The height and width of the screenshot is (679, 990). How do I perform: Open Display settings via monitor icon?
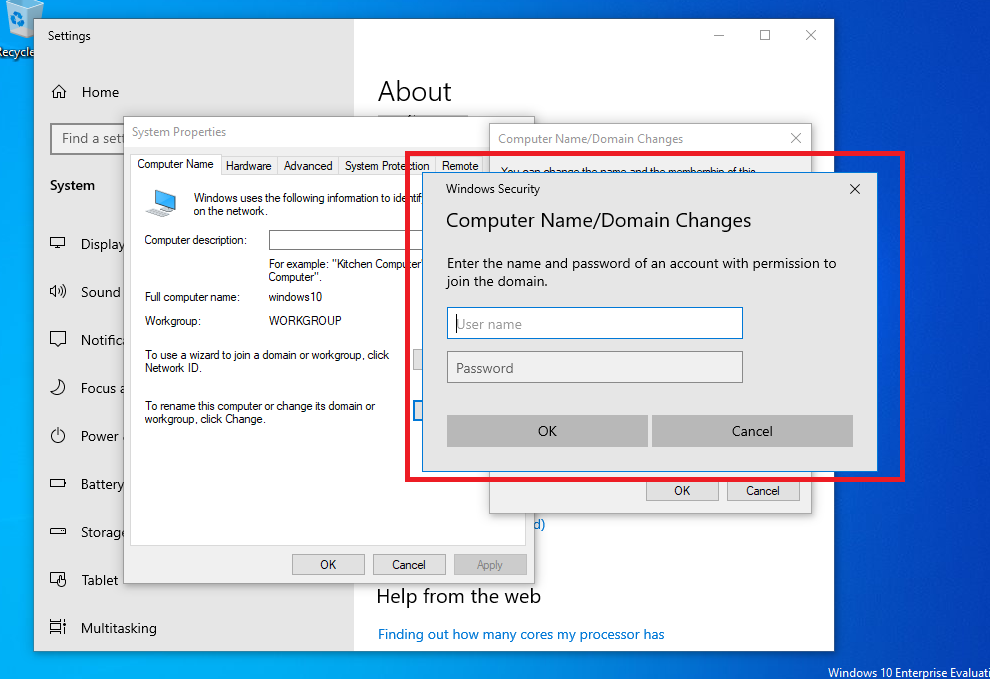[x=58, y=244]
